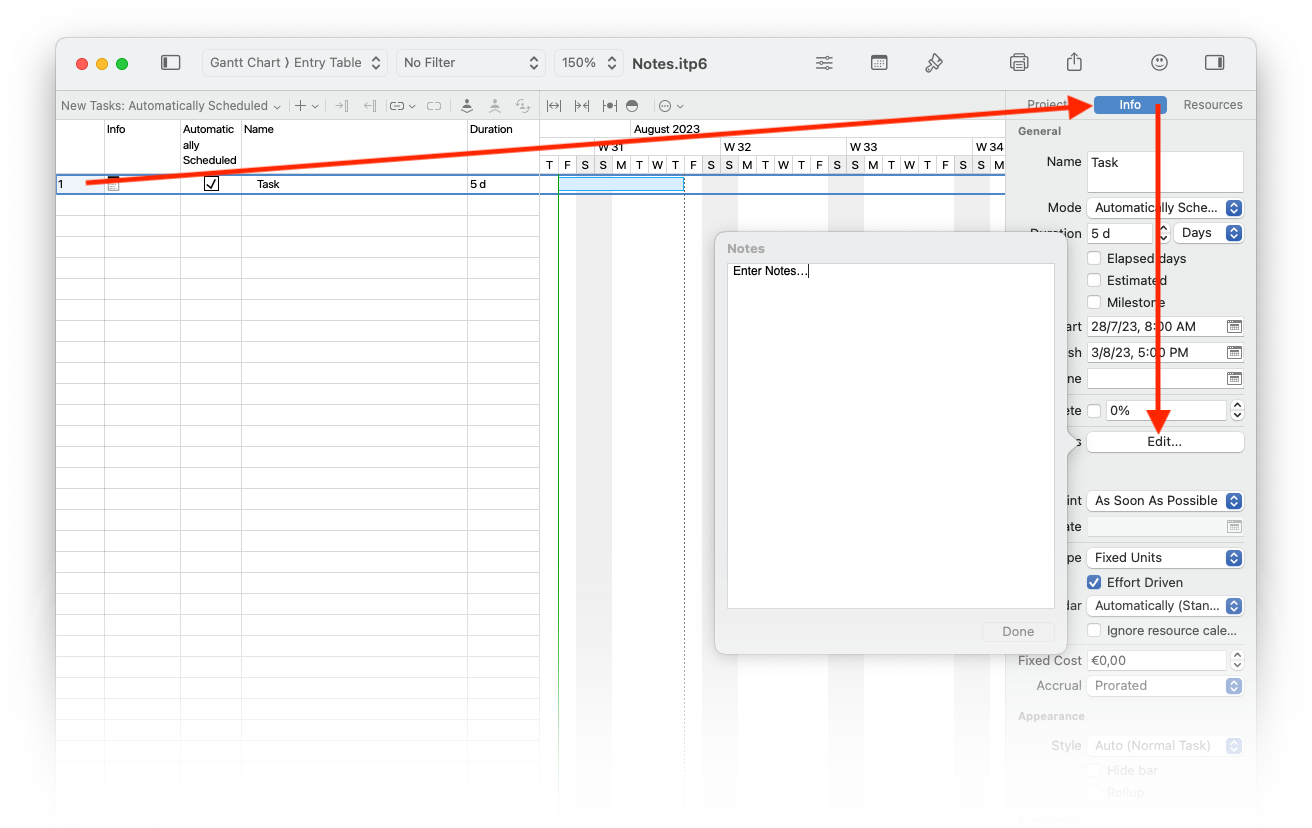Open the Days duration unit dropdown
Viewport: 1312px width, 828px height.
point(1209,232)
